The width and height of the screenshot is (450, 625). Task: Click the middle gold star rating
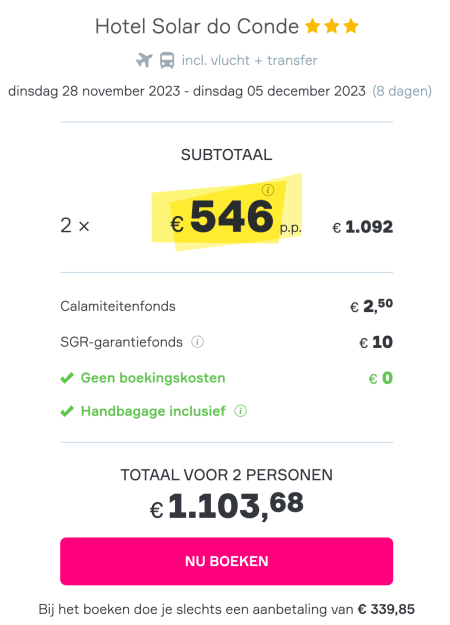(x=332, y=27)
